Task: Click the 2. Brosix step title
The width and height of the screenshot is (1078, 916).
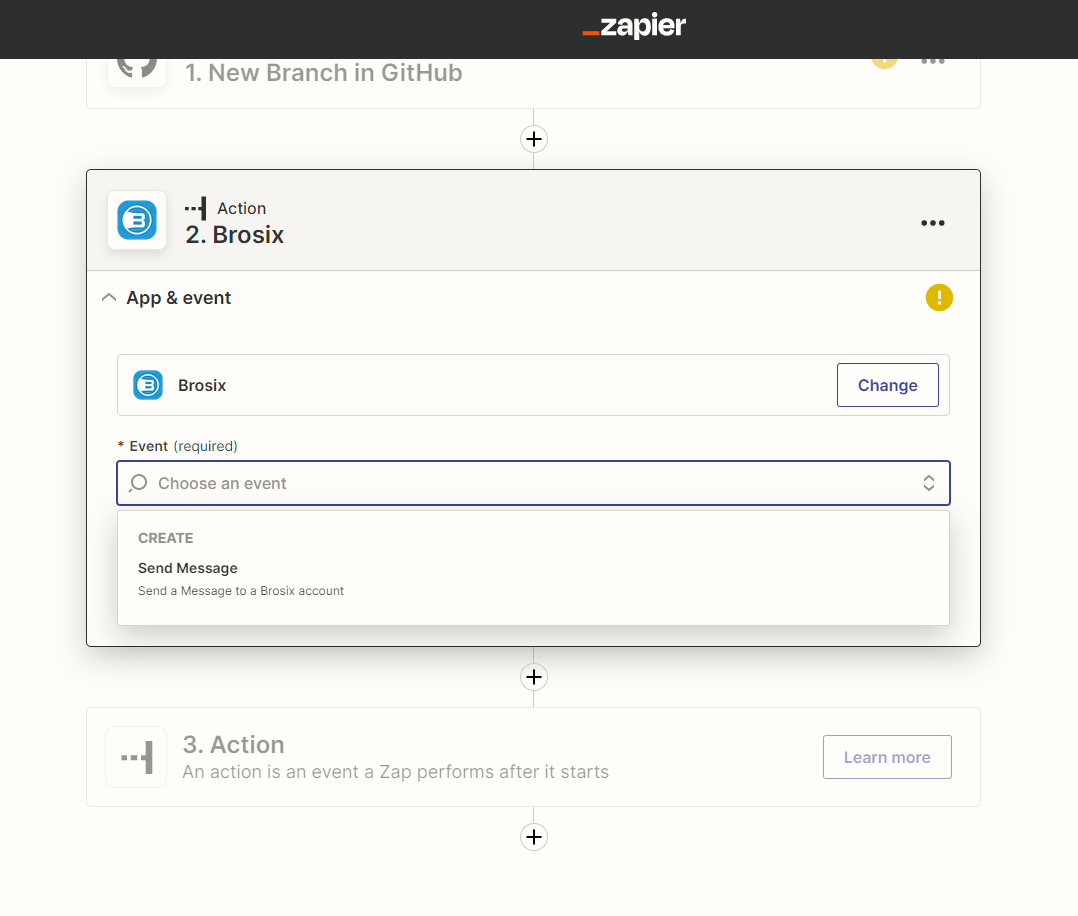Action: pyautogui.click(x=234, y=235)
